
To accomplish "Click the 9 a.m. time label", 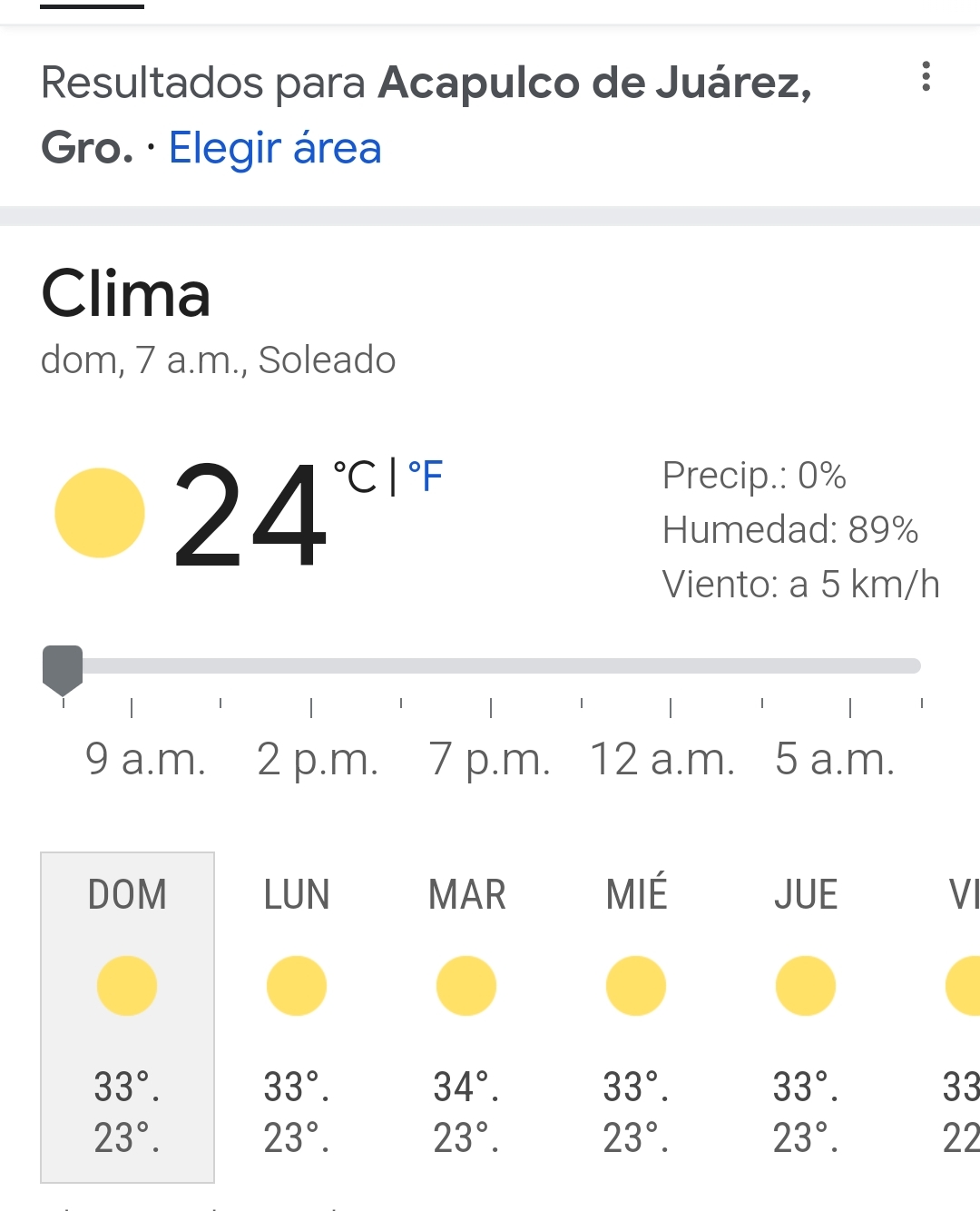I will [145, 759].
